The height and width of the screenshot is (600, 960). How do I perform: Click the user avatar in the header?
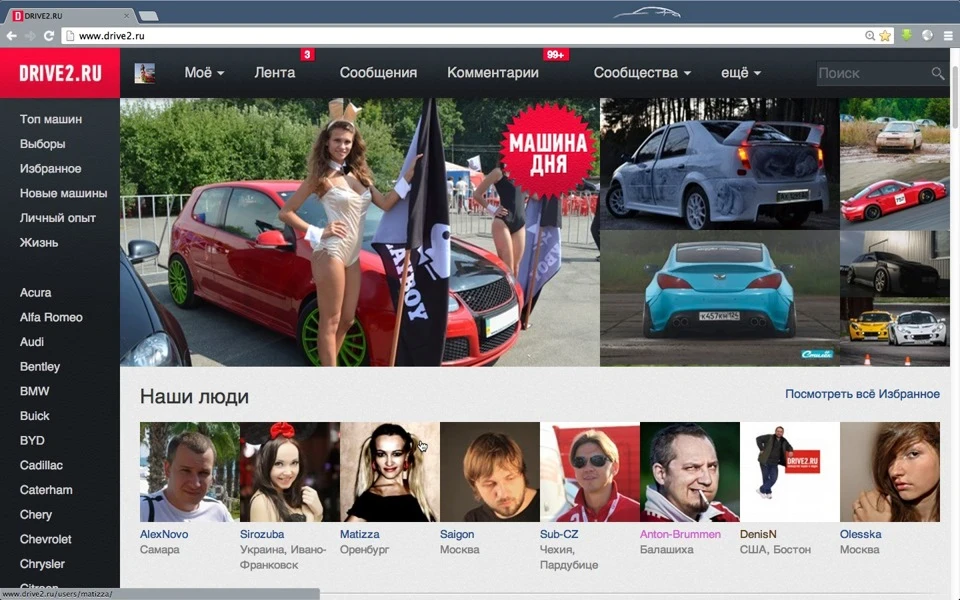tap(144, 73)
